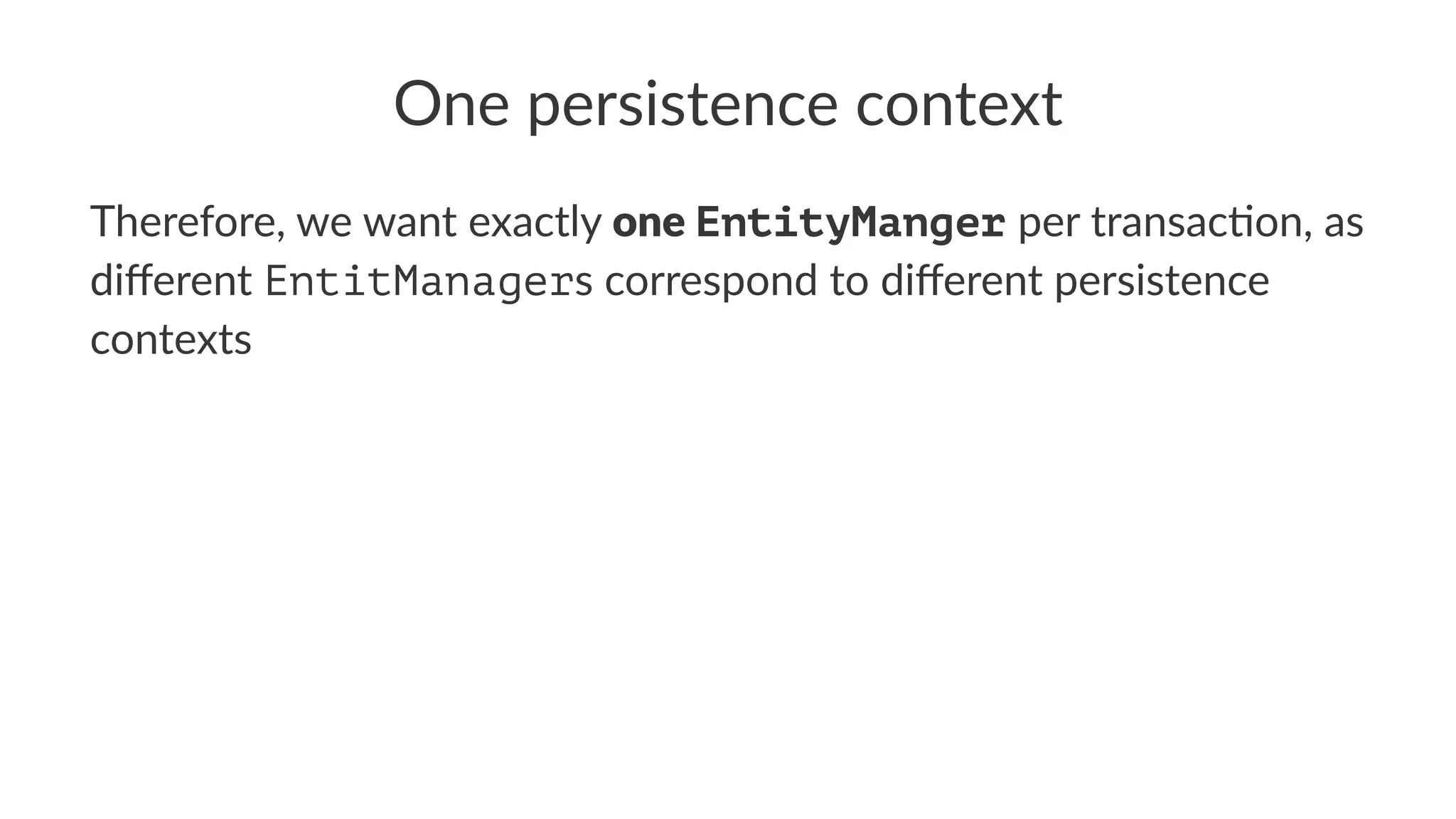Click the word 'One' in the title

click(x=451, y=105)
